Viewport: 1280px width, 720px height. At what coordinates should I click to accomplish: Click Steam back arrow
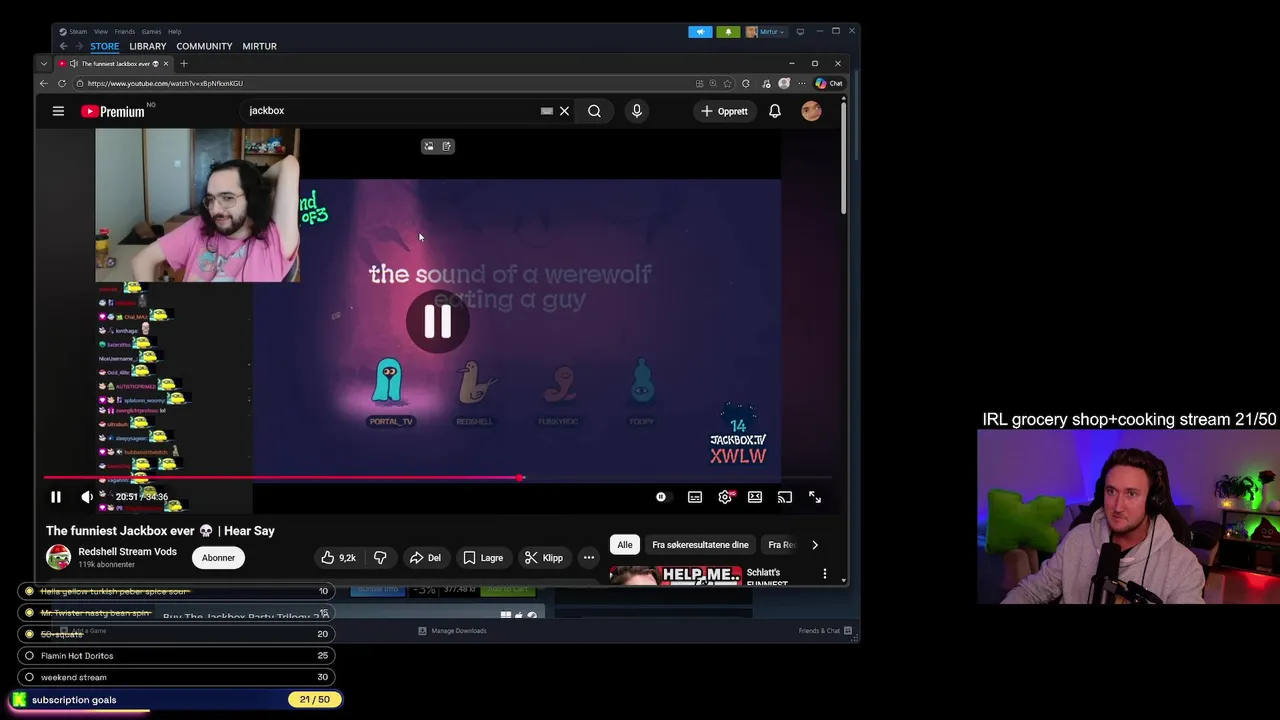coord(63,46)
